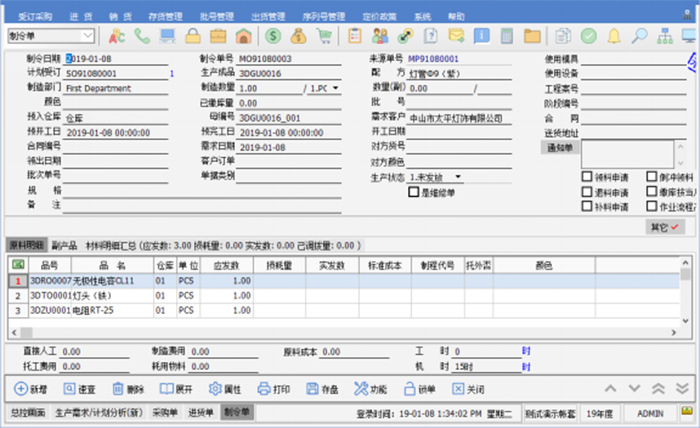Check the 补料申请 checkbox
The image size is (700, 428).
pyautogui.click(x=587, y=207)
